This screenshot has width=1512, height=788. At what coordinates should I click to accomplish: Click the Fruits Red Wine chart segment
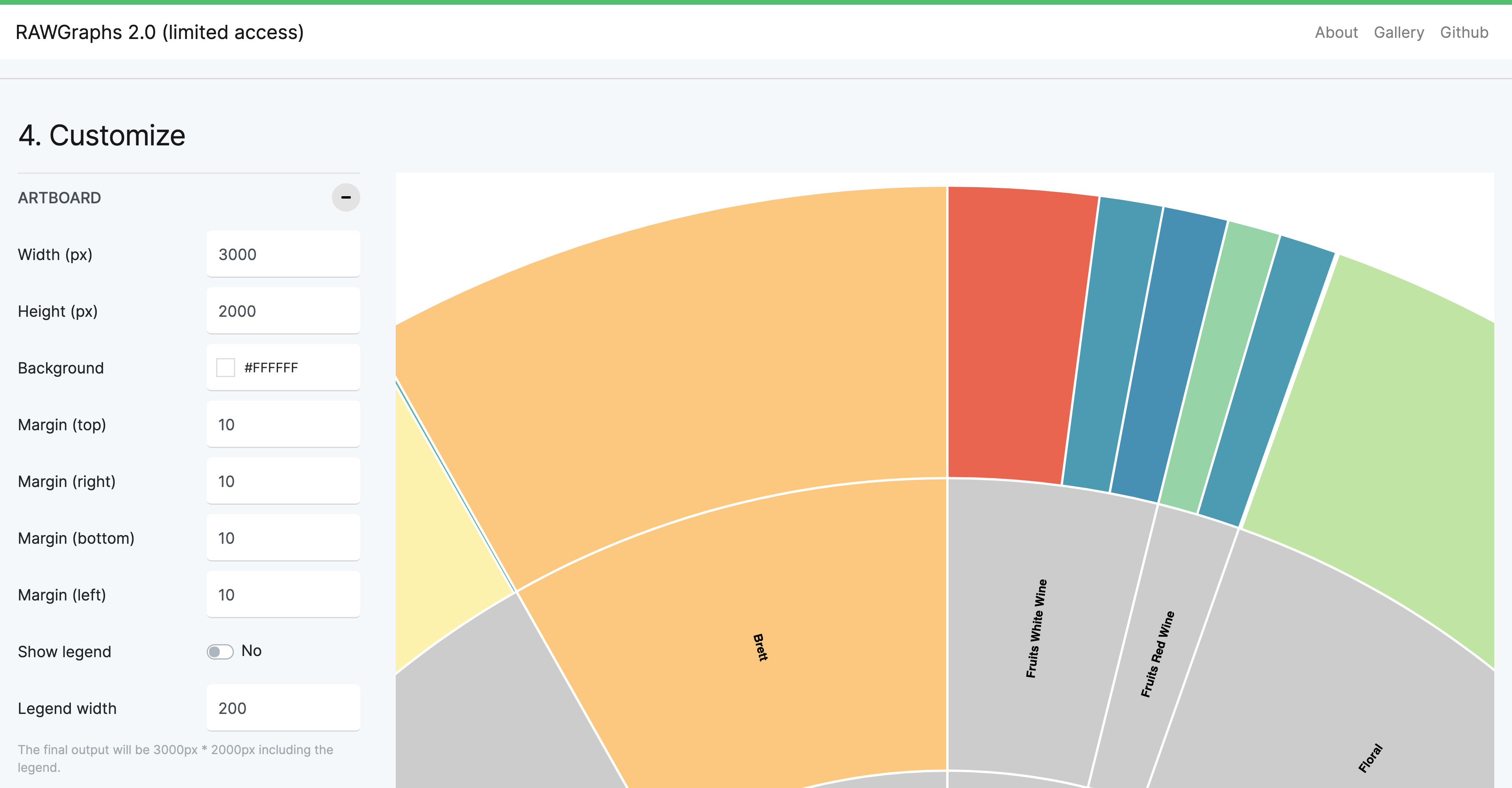click(x=1158, y=654)
